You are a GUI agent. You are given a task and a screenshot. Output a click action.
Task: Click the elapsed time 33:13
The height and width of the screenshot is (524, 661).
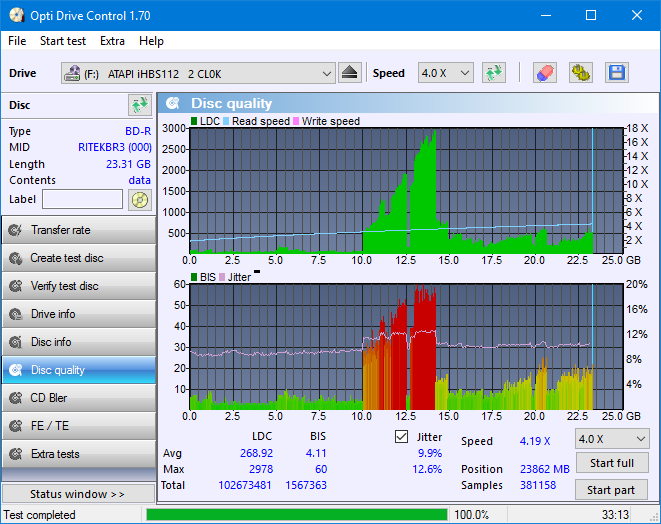pos(615,515)
